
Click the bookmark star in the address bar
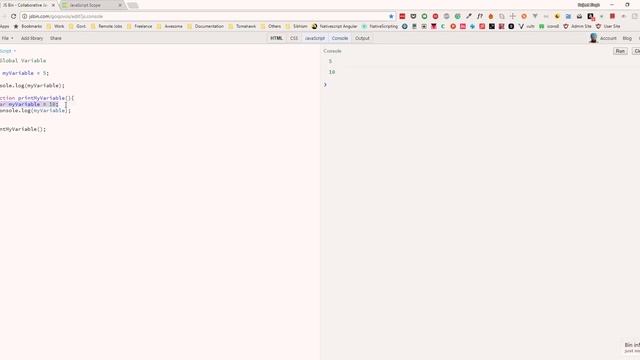[x=391, y=16]
